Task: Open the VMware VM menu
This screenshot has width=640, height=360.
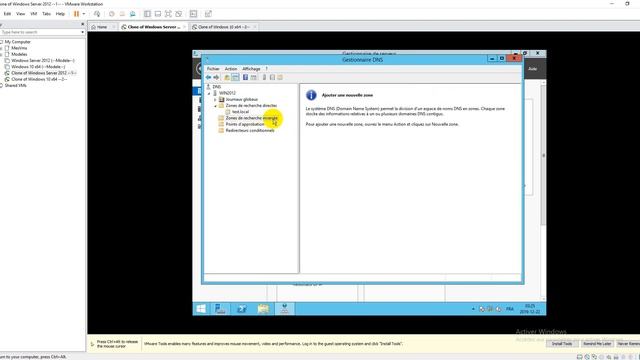Action: (33, 14)
